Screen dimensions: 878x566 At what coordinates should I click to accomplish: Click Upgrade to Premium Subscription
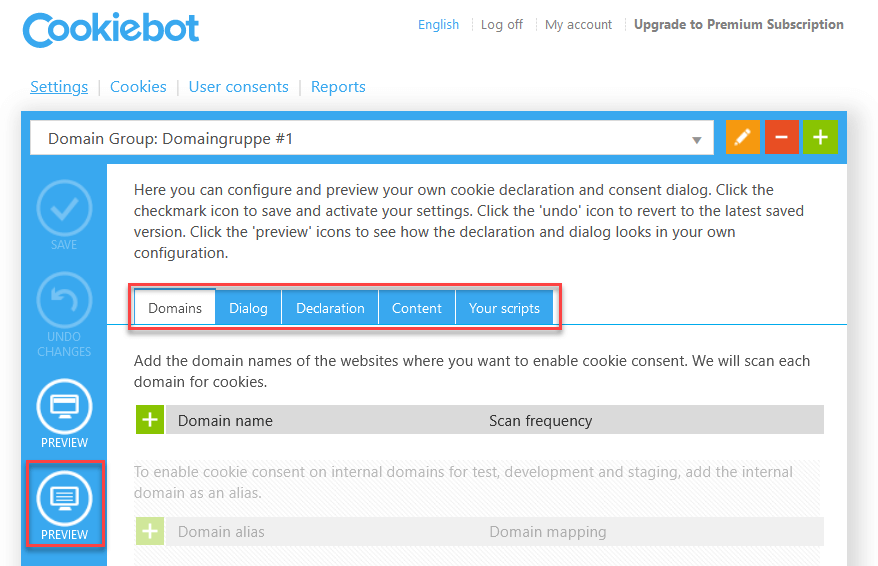point(739,25)
